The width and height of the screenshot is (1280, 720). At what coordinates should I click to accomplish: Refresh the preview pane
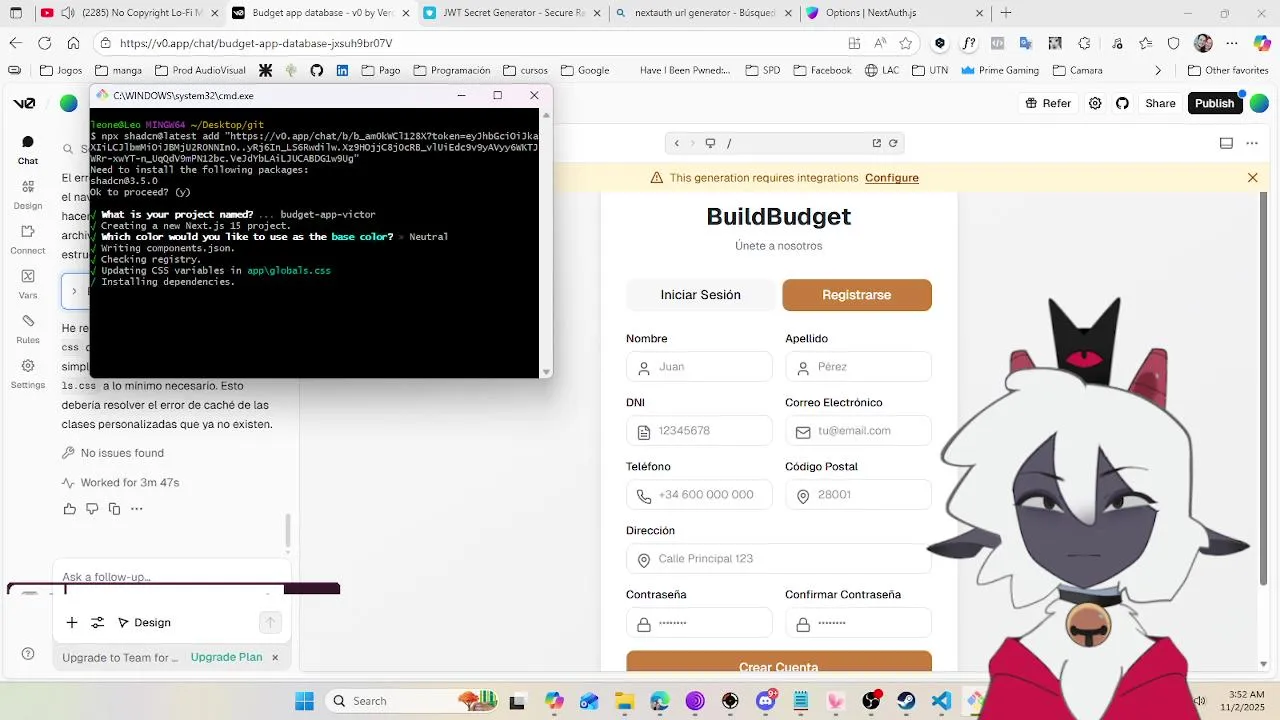pyautogui.click(x=893, y=143)
